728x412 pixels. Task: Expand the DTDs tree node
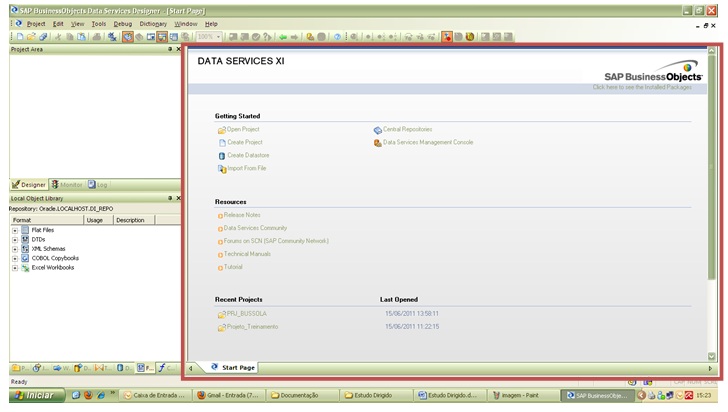15,240
